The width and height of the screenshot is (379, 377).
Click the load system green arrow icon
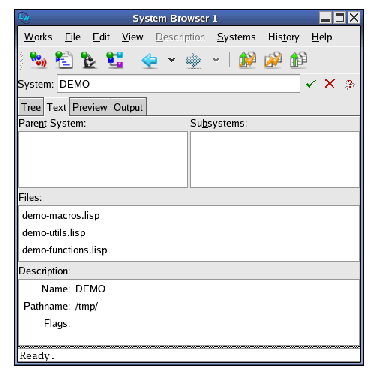point(298,60)
